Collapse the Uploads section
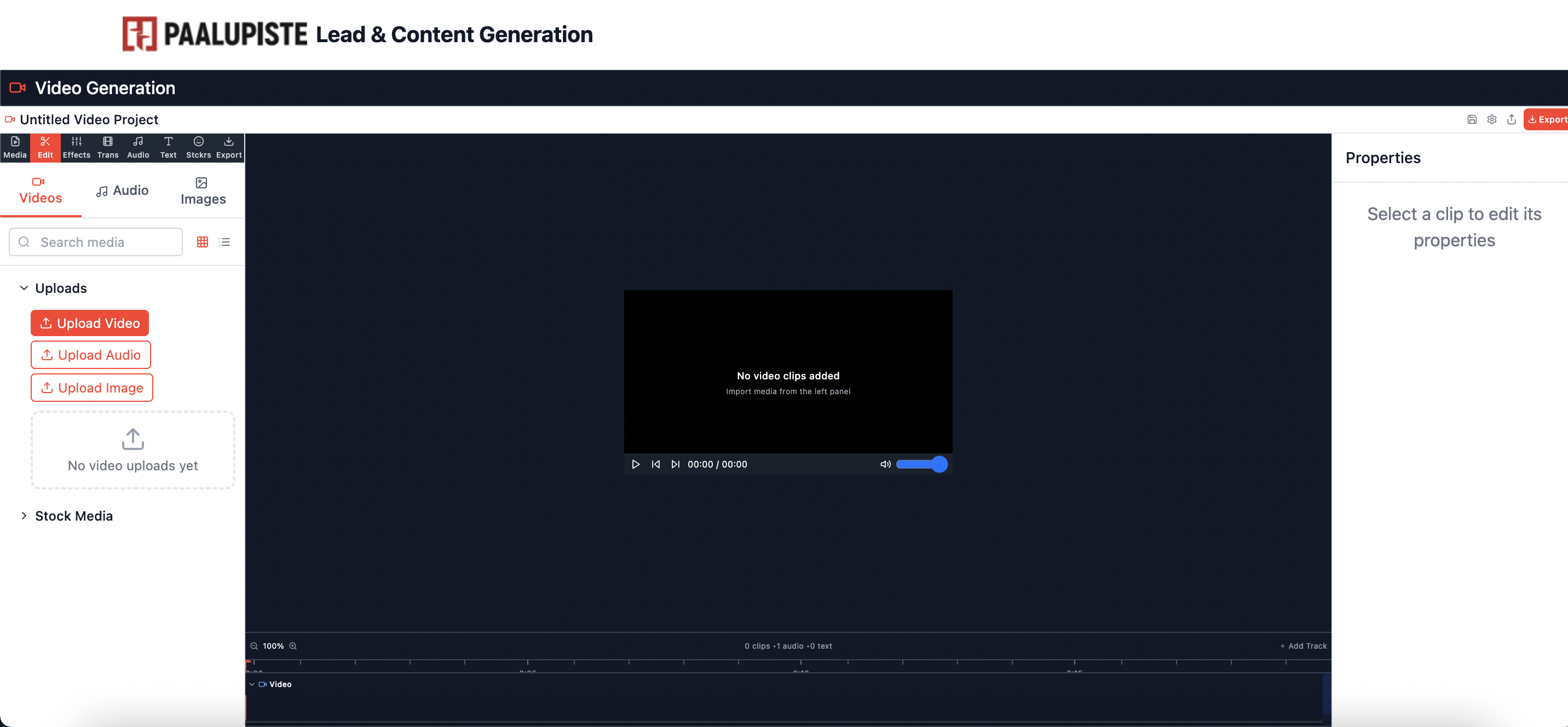This screenshot has width=1568, height=727. point(54,288)
